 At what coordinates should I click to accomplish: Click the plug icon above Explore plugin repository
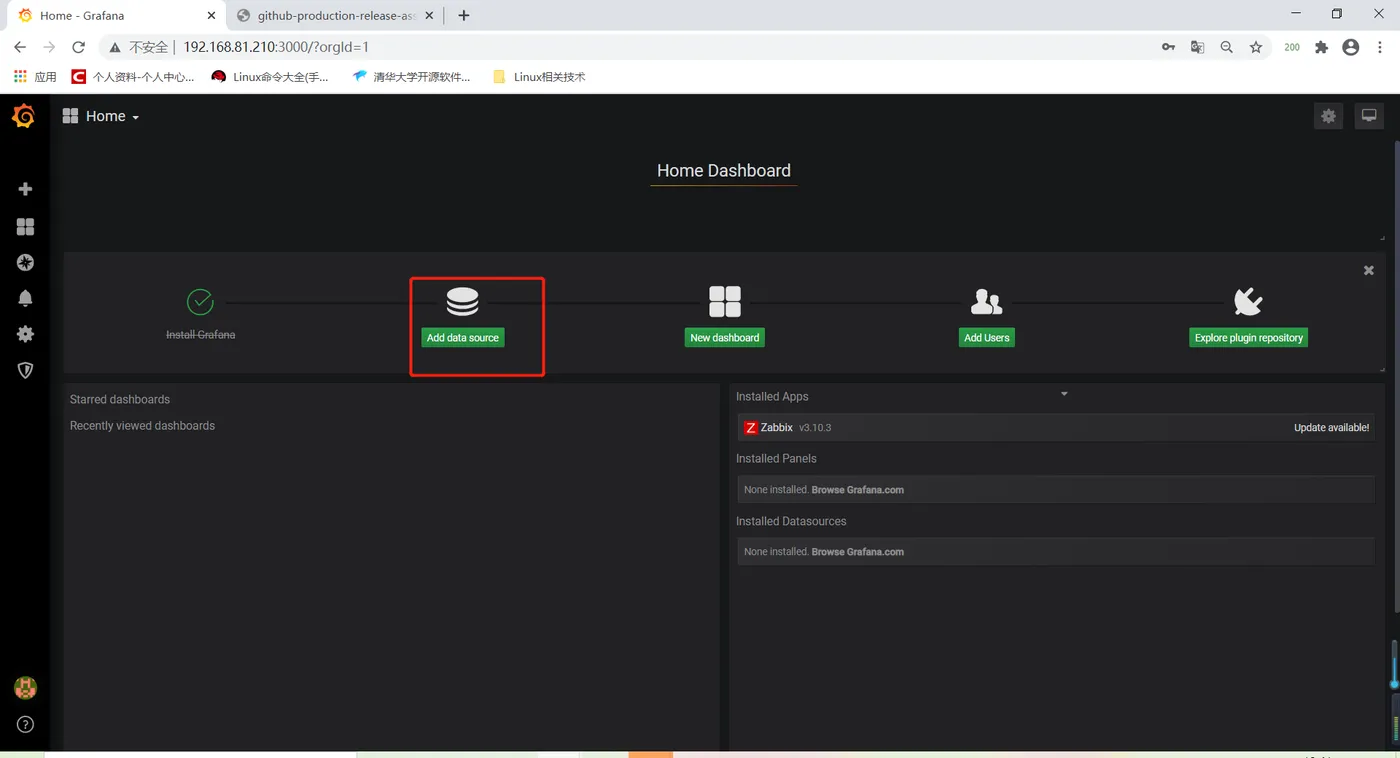1248,301
